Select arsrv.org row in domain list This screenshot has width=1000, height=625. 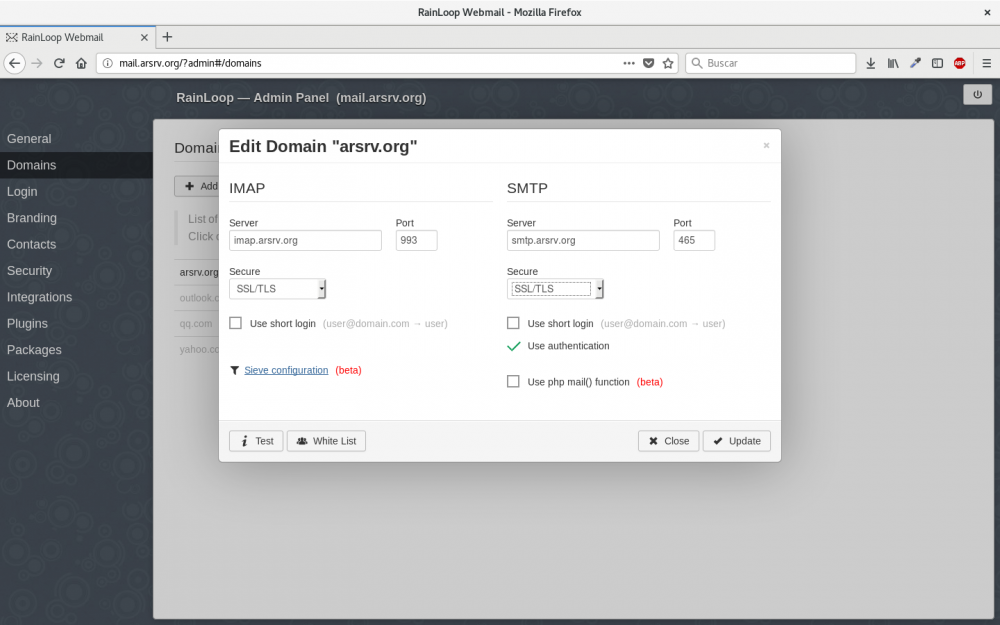(198, 272)
